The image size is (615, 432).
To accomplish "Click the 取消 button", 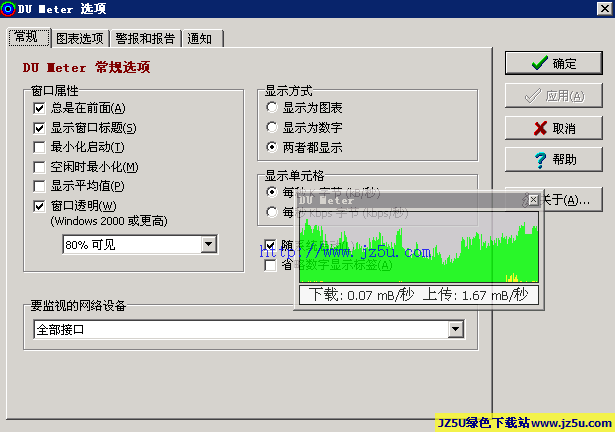I will pyautogui.click(x=553, y=128).
